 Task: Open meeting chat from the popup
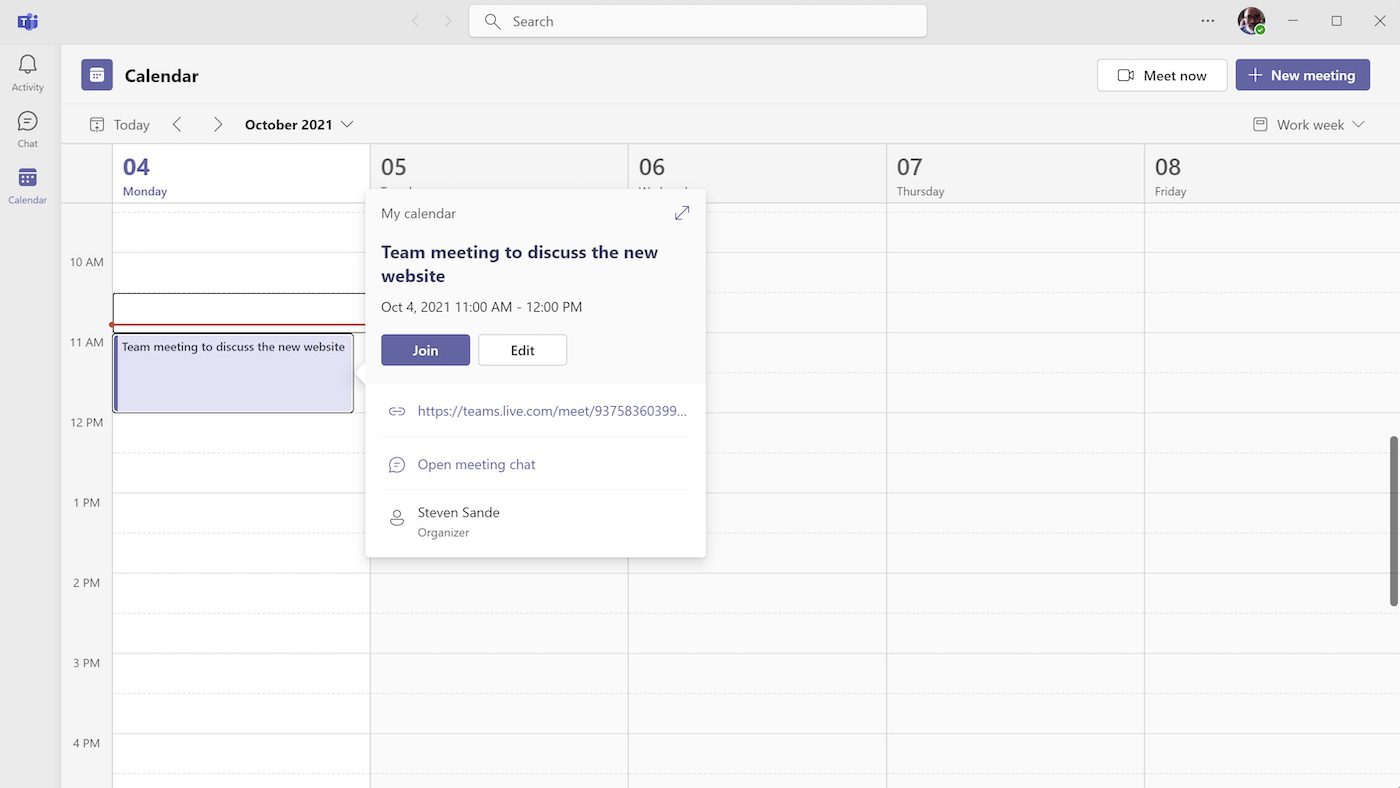tap(476, 465)
